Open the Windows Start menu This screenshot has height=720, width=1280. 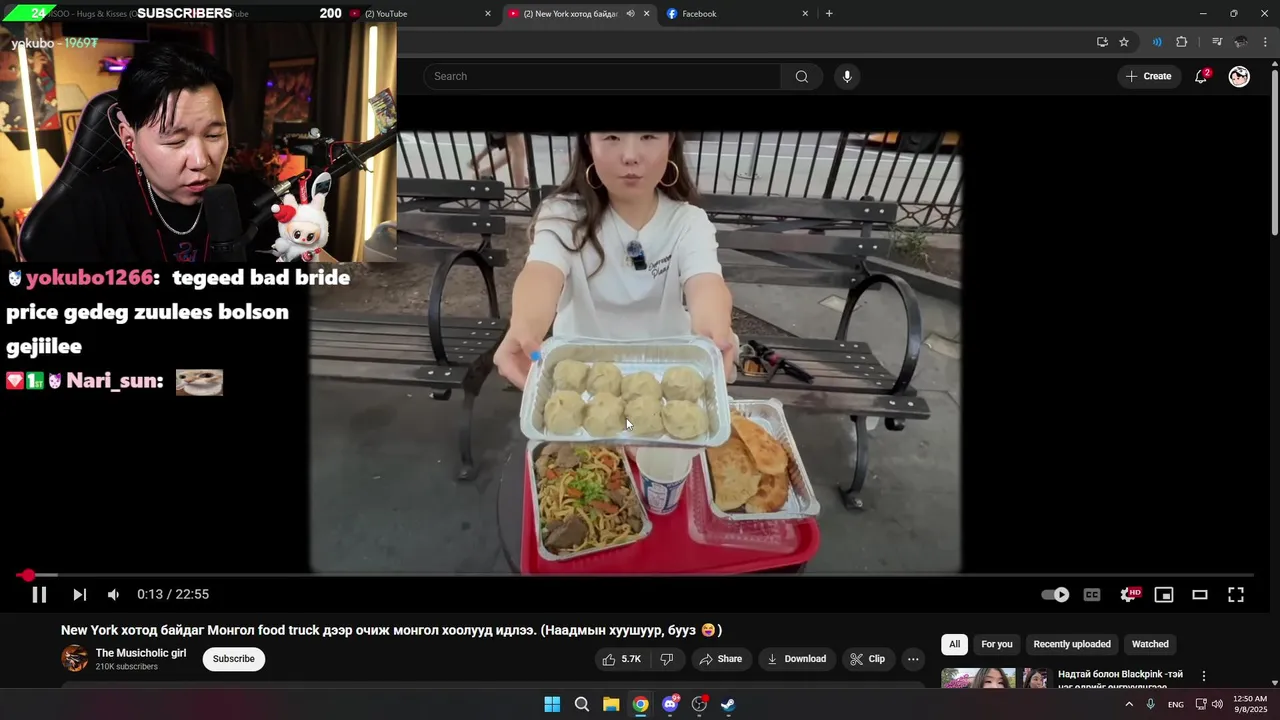[552, 704]
